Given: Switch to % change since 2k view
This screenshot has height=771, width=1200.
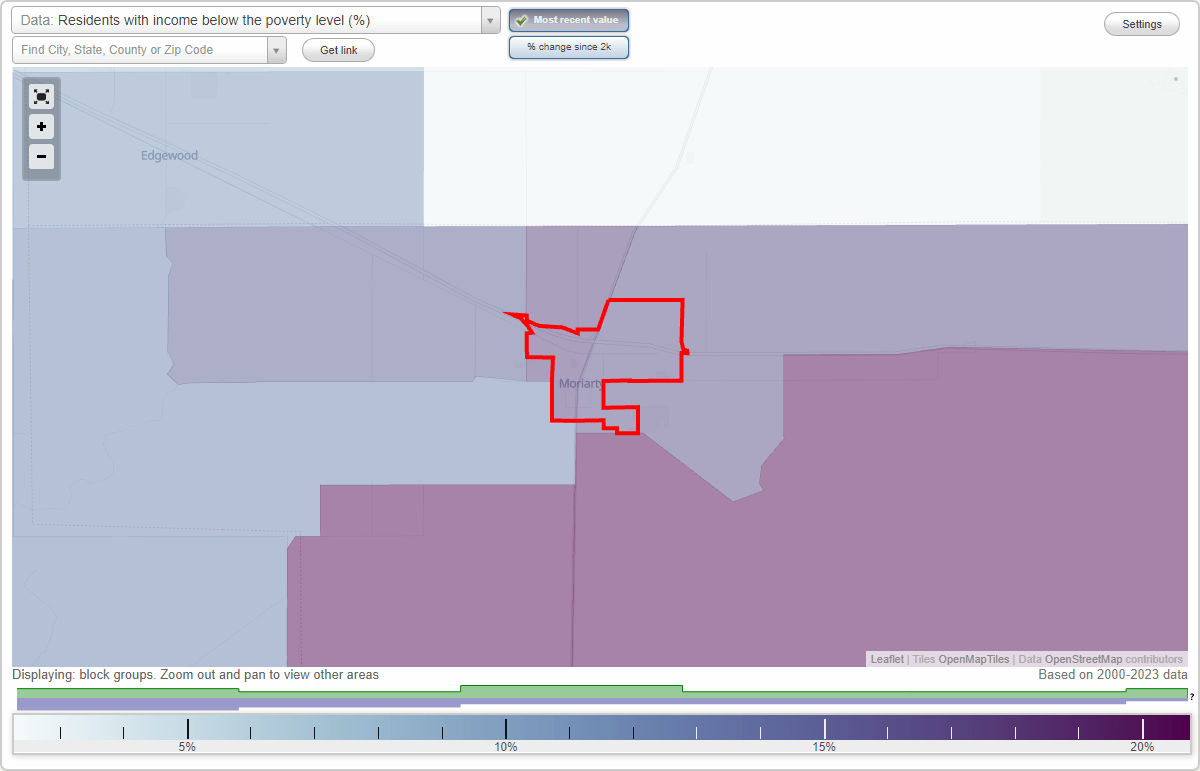Looking at the screenshot, I should tap(569, 46).
